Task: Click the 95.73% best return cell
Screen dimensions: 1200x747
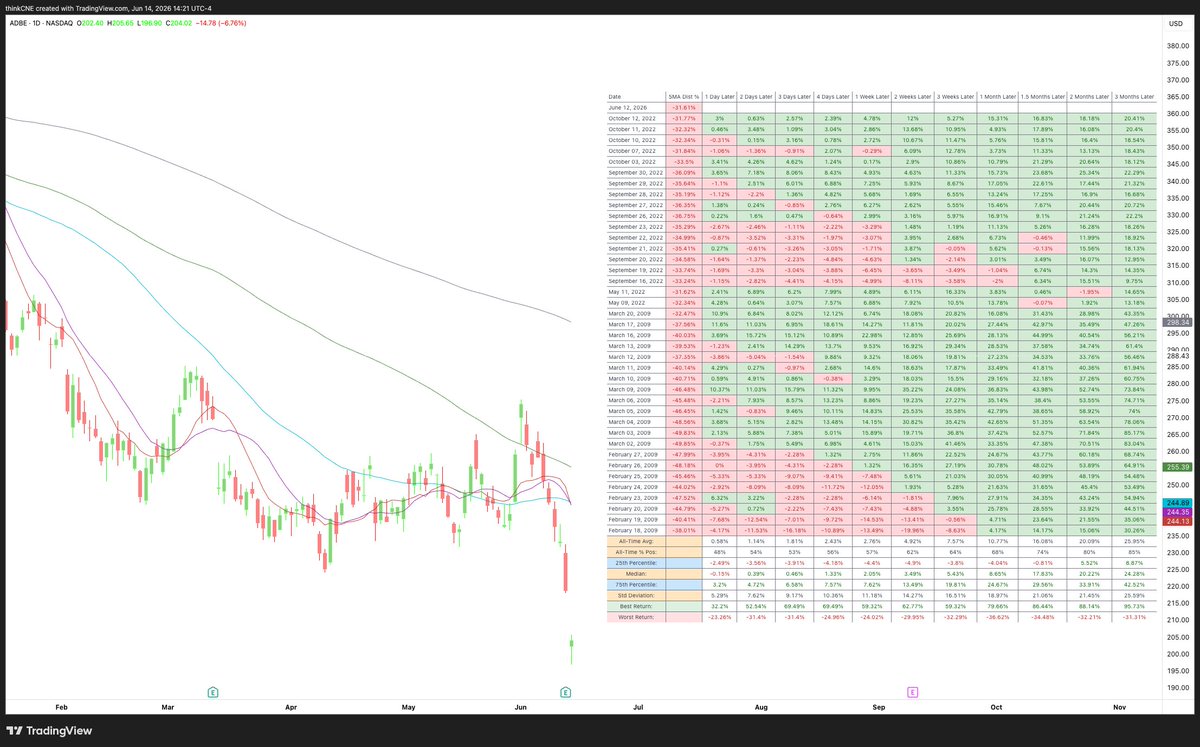Action: click(1134, 606)
